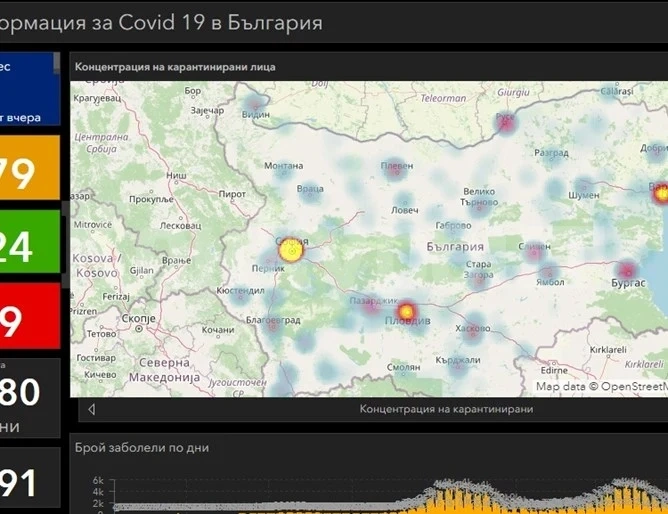Viewport: 668px width, 514px height.
Task: Click the 'Концентрация на карантинирани' tab label below map
Action: coord(446,409)
